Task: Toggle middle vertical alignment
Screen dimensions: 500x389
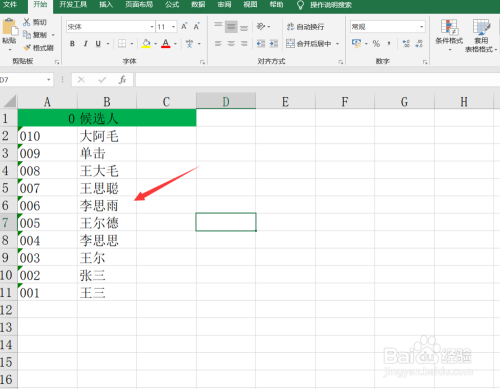Action: [231, 26]
